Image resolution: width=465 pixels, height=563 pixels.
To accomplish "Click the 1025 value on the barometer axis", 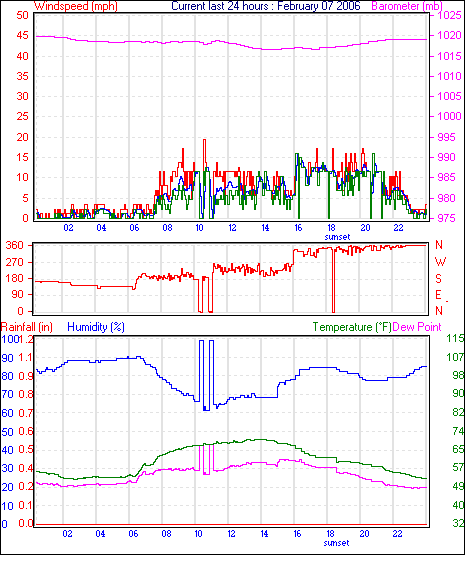I will coord(449,15).
